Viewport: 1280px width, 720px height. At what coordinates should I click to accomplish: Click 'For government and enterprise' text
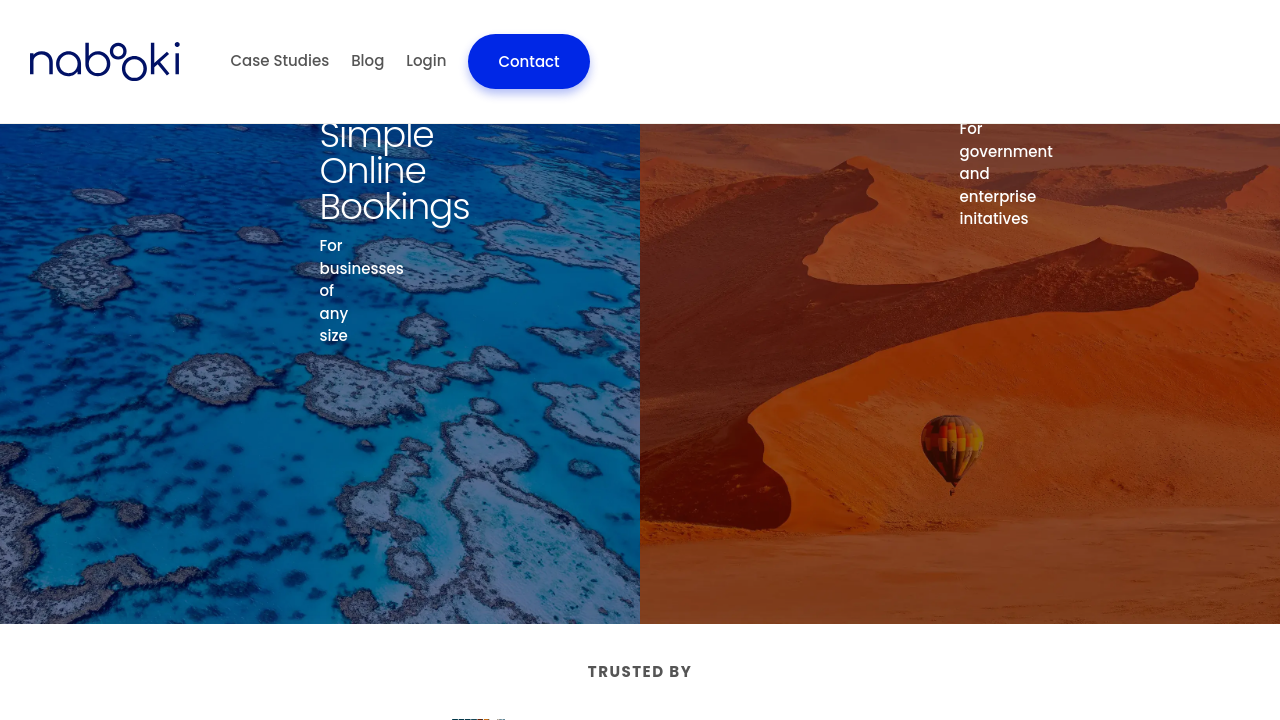(x=1006, y=174)
